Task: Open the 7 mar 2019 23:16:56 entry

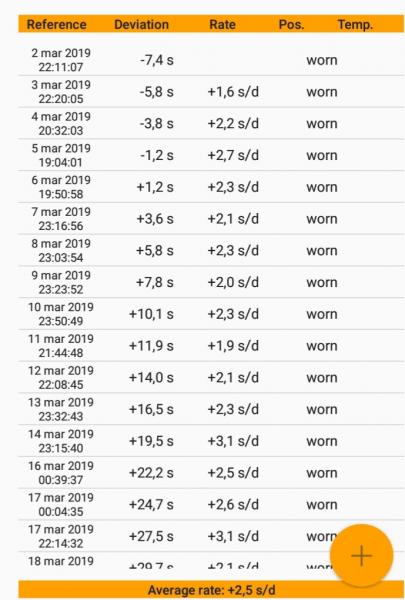Action: point(211,218)
